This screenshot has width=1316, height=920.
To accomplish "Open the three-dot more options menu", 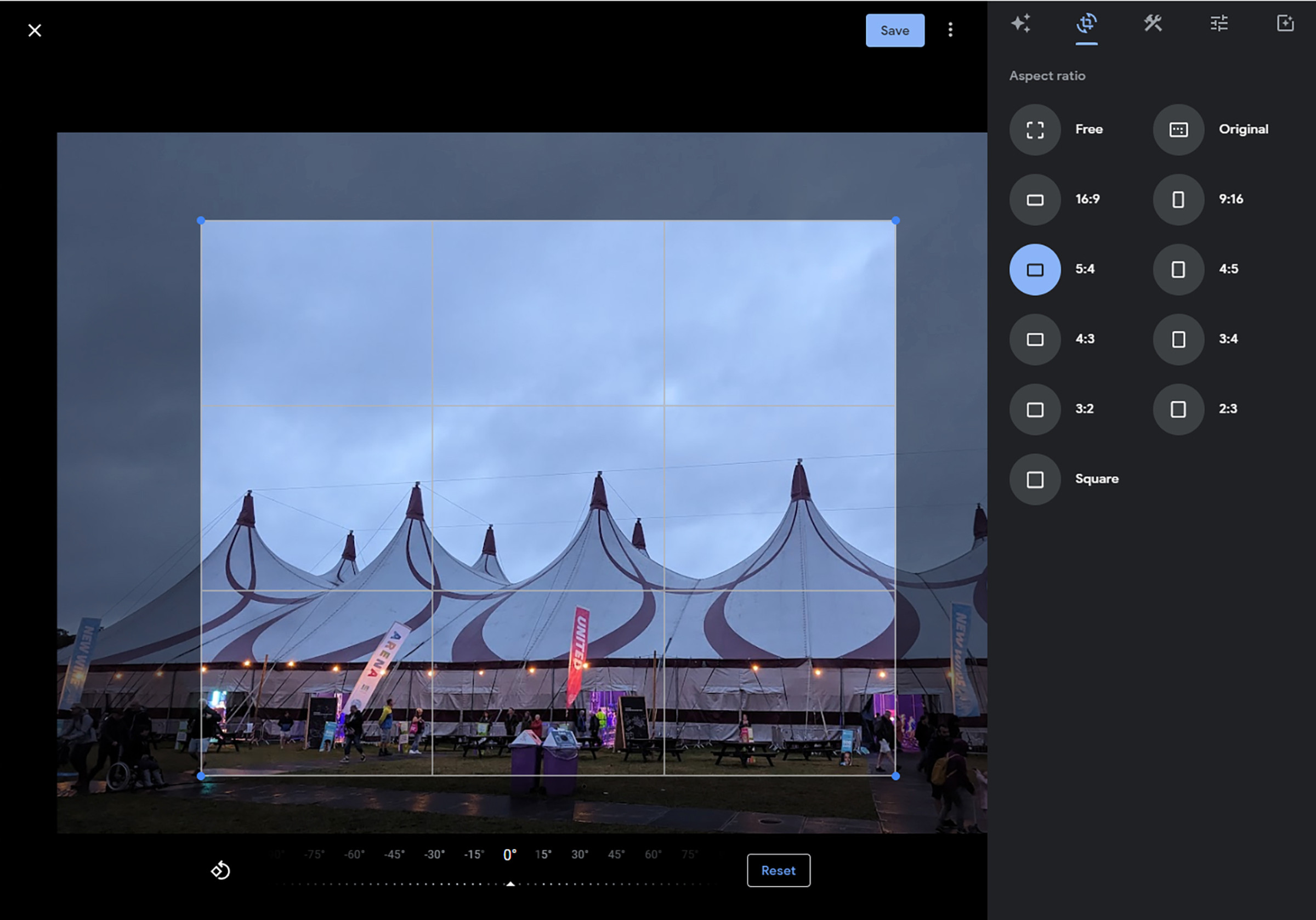I will [950, 30].
